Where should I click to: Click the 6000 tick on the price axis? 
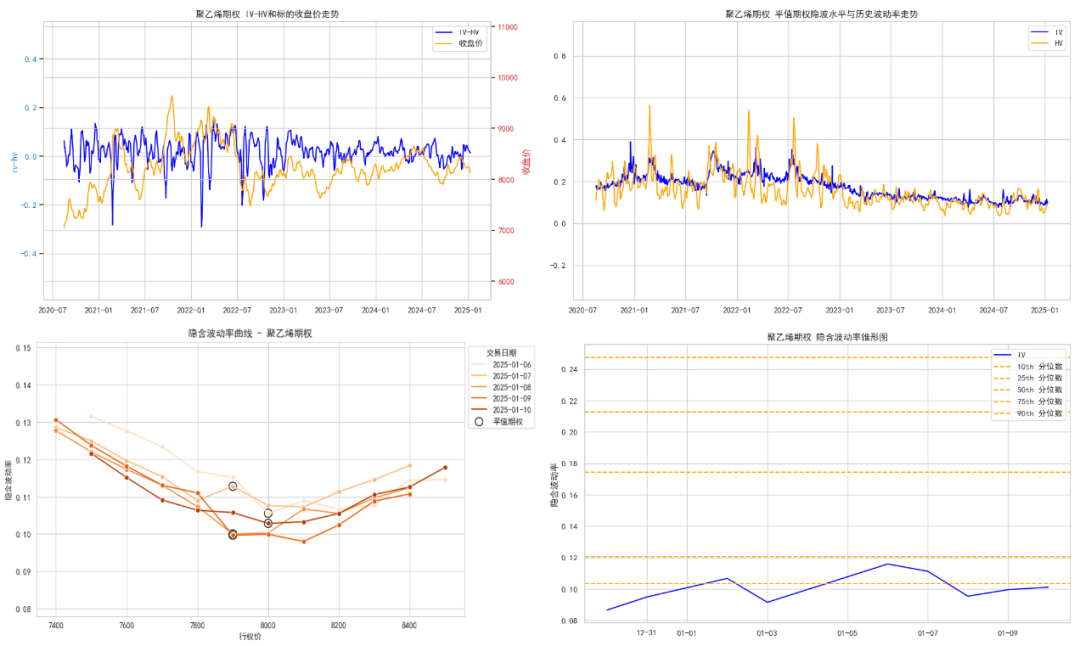506,282
